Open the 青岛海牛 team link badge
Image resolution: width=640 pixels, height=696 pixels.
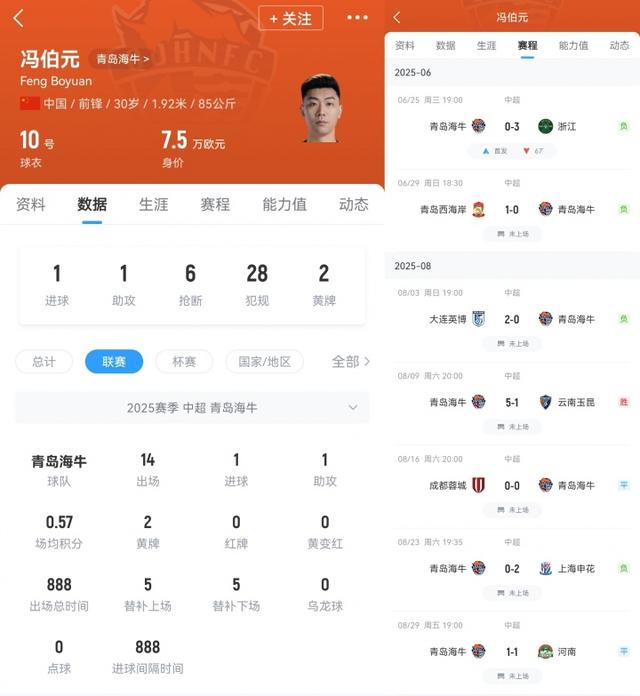(123, 59)
